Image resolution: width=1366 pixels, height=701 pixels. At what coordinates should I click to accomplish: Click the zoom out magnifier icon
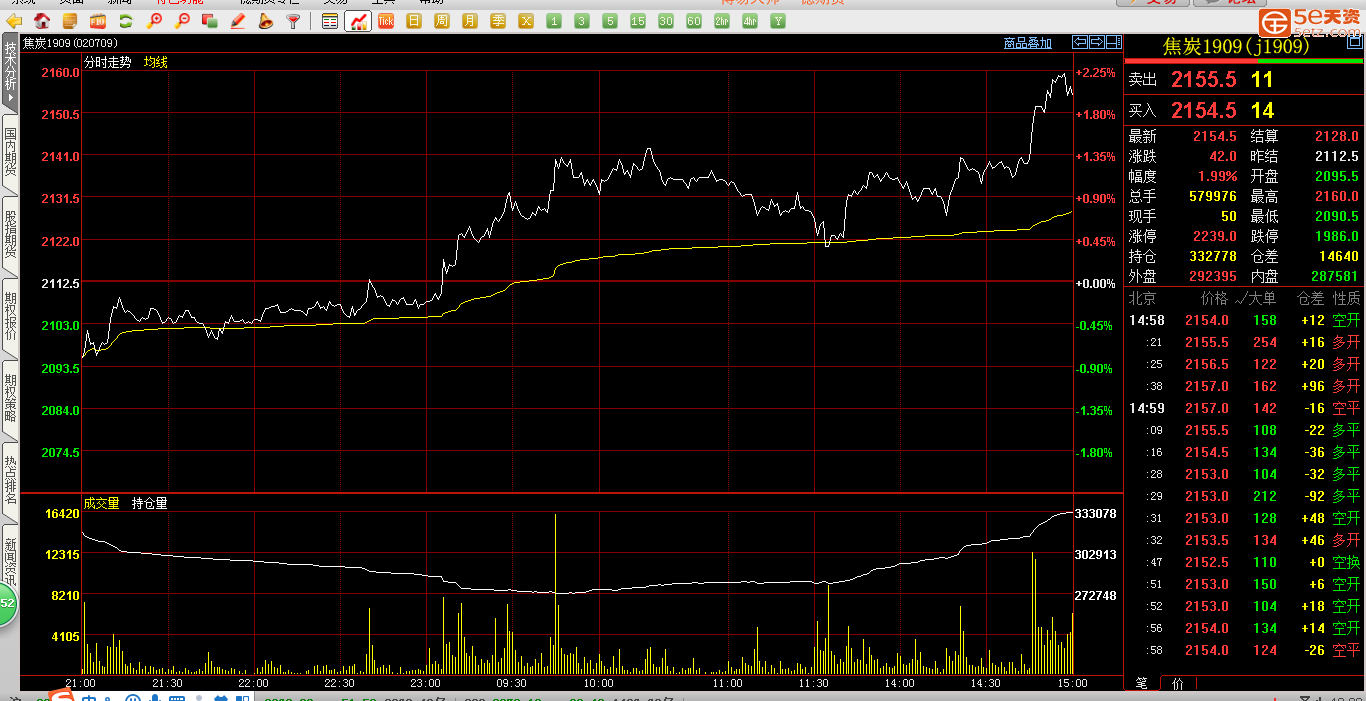click(x=182, y=21)
